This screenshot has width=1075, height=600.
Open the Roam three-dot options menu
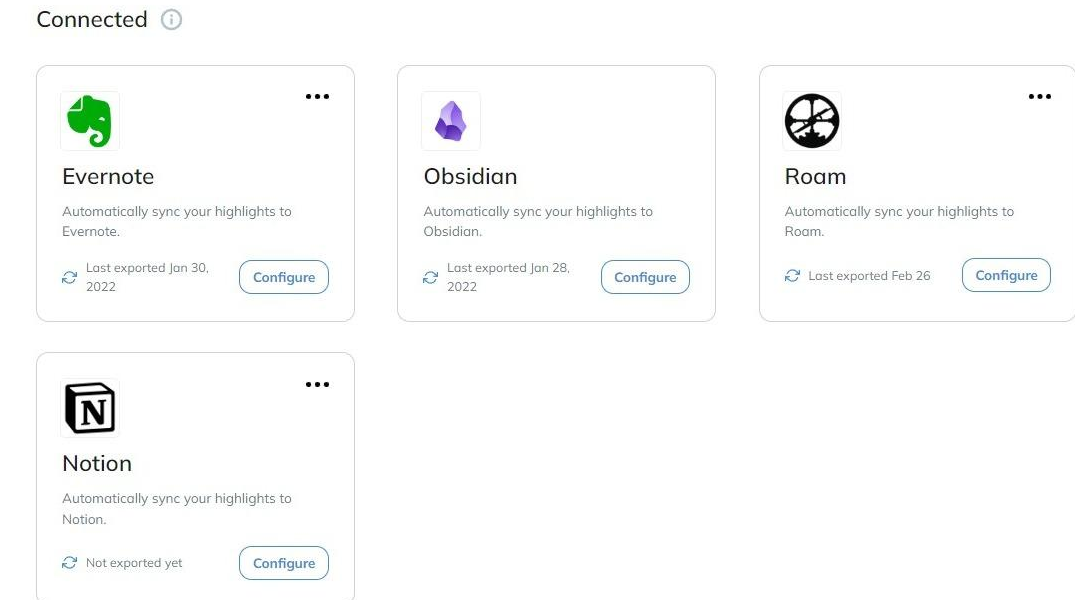tap(1039, 97)
